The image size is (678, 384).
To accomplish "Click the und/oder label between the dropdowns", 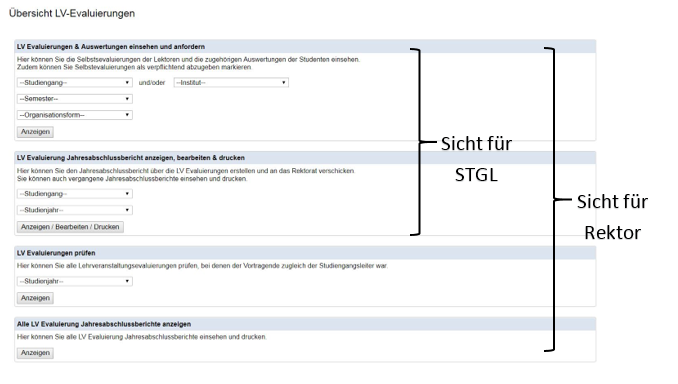I will (152, 83).
